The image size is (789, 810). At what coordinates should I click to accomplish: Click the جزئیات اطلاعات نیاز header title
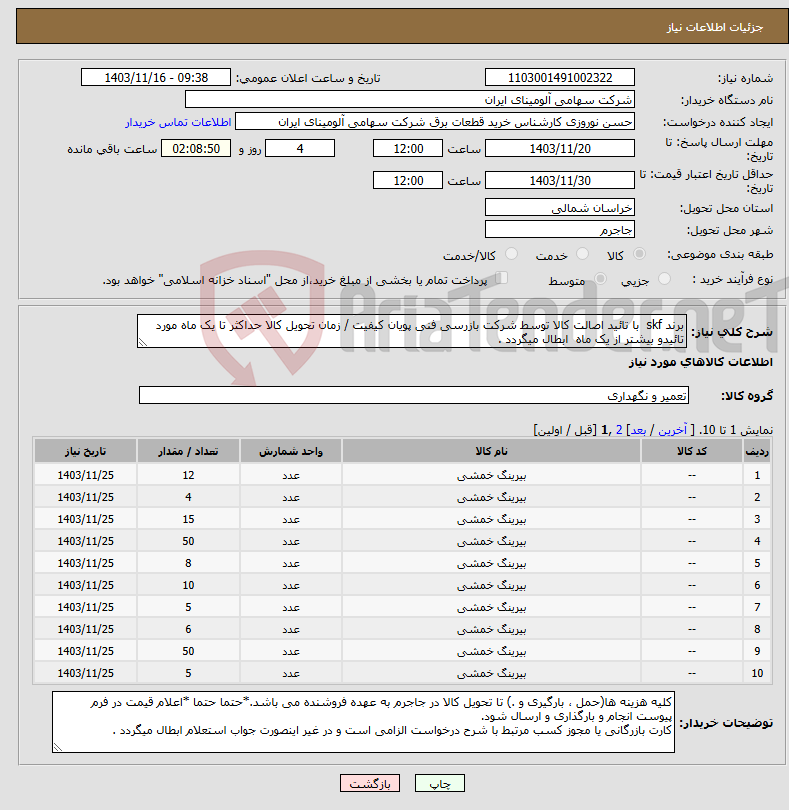point(715,27)
